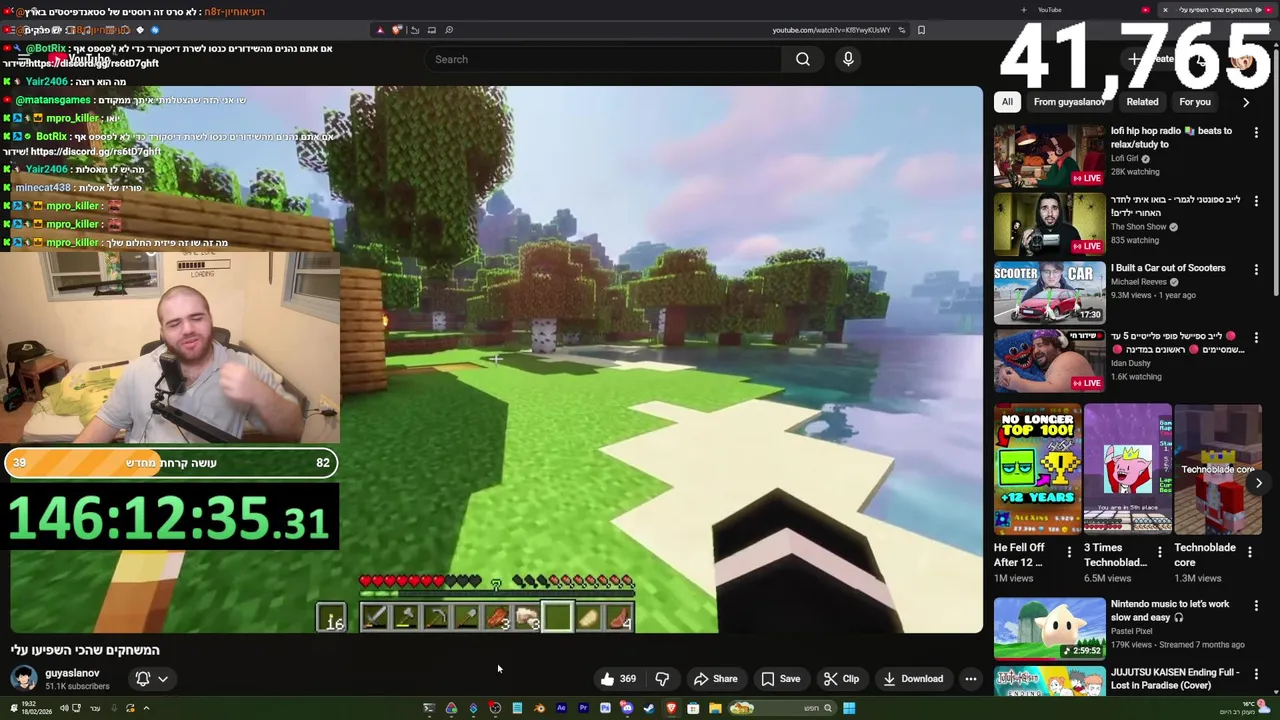The width and height of the screenshot is (1280, 720).
Task: Open volume control in system tray
Action: coord(64,708)
